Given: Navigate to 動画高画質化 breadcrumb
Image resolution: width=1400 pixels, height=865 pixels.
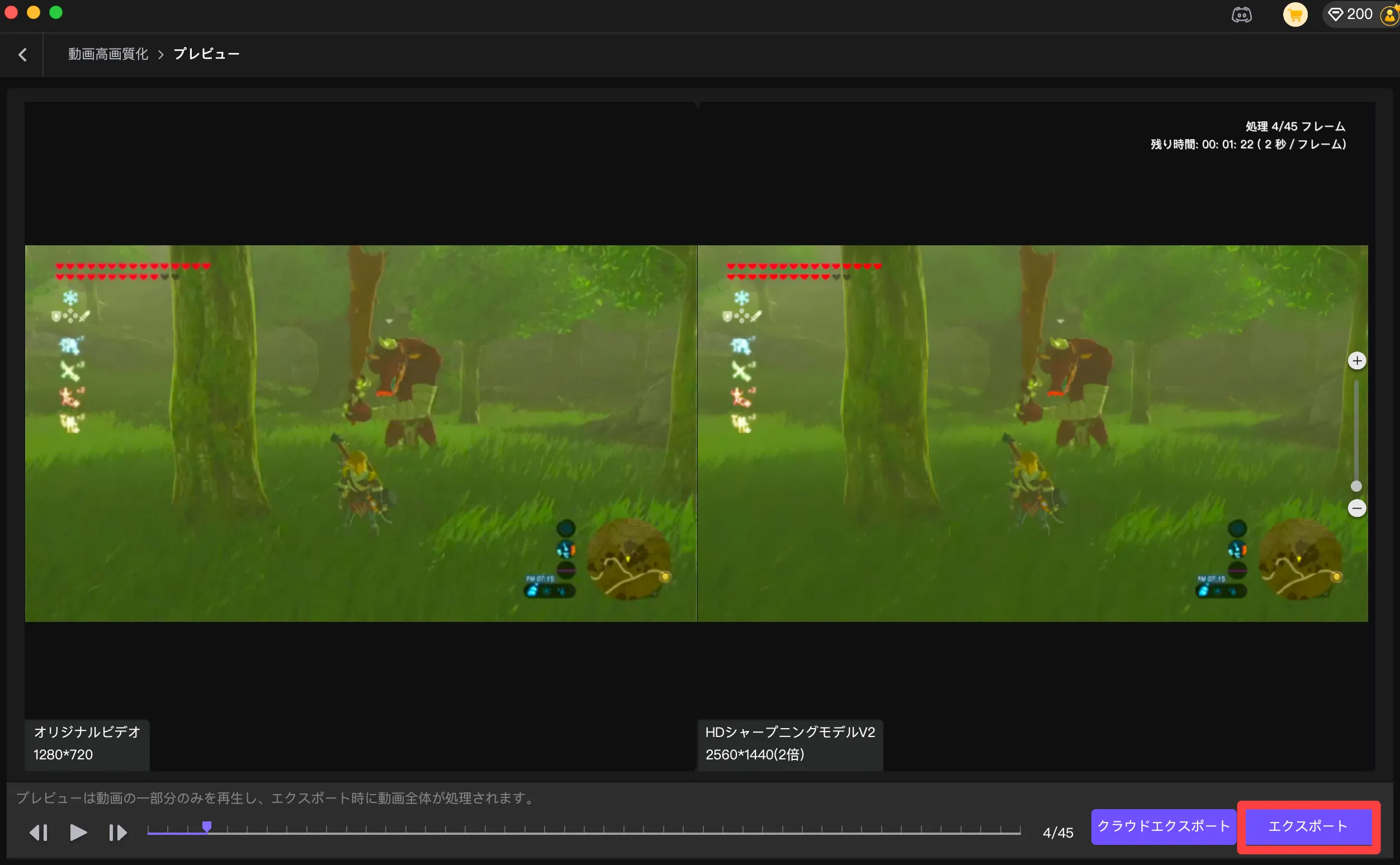Looking at the screenshot, I should [x=108, y=54].
